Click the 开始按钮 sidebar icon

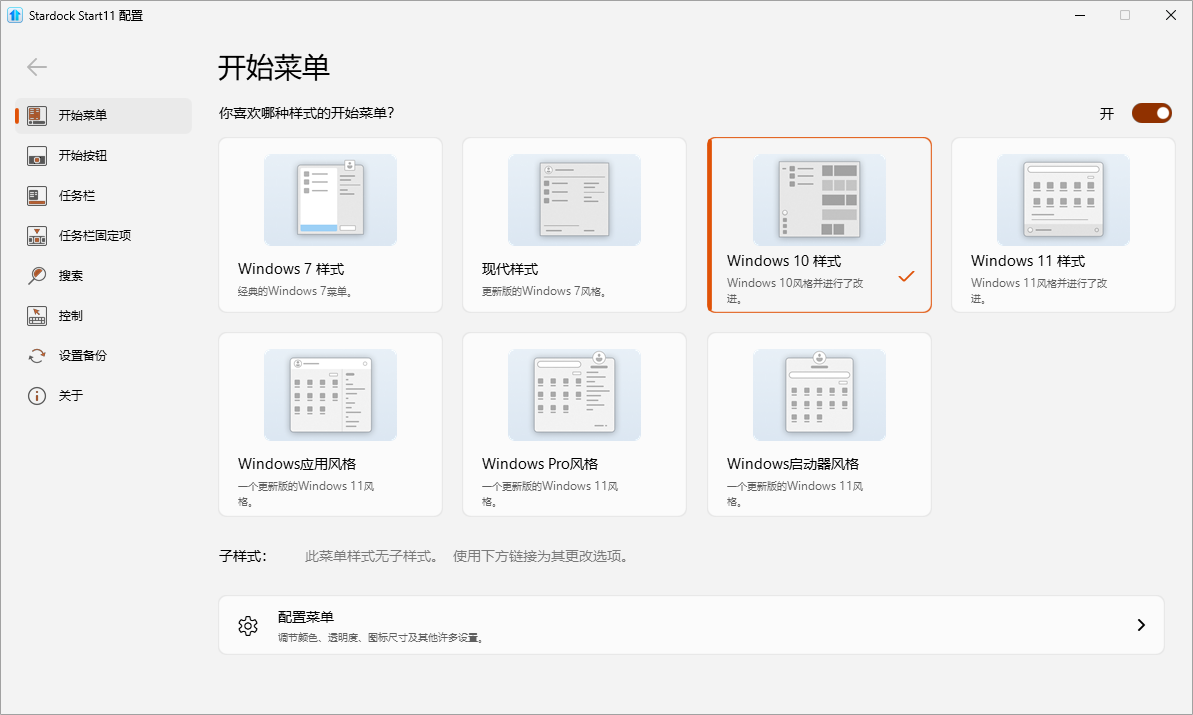click(37, 156)
